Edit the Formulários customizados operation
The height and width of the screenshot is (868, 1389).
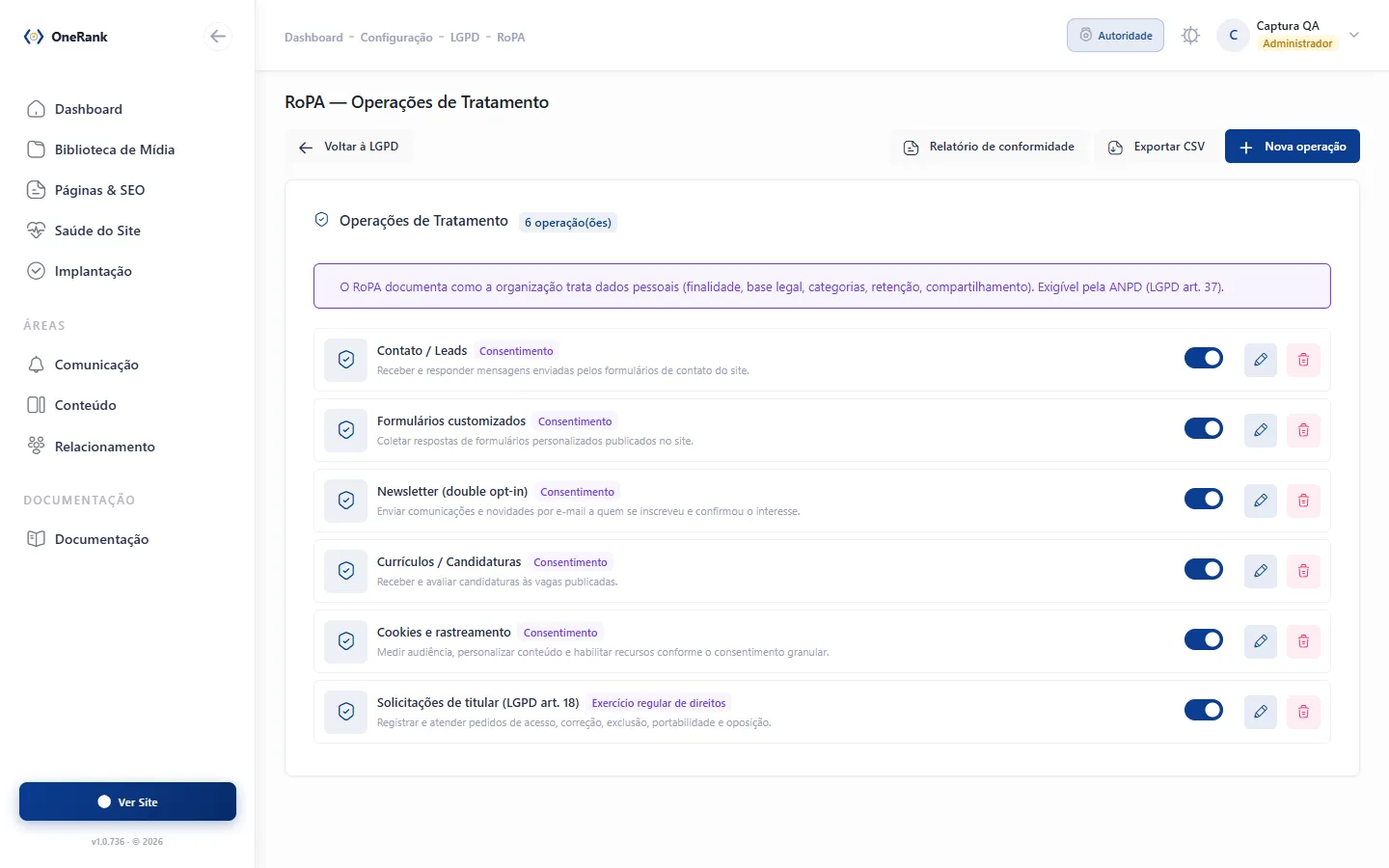[x=1261, y=430]
